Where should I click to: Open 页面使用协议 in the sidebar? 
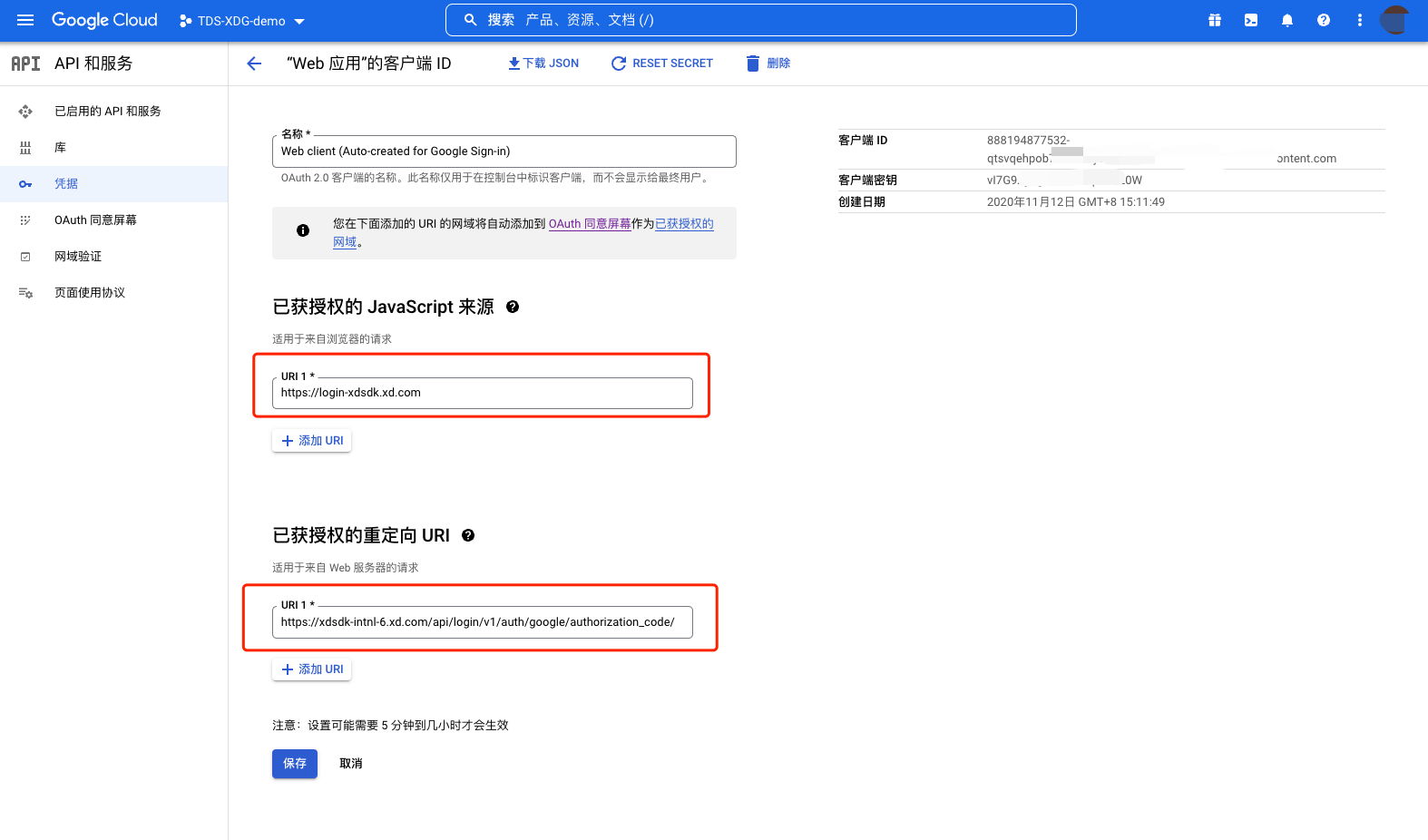(113, 293)
